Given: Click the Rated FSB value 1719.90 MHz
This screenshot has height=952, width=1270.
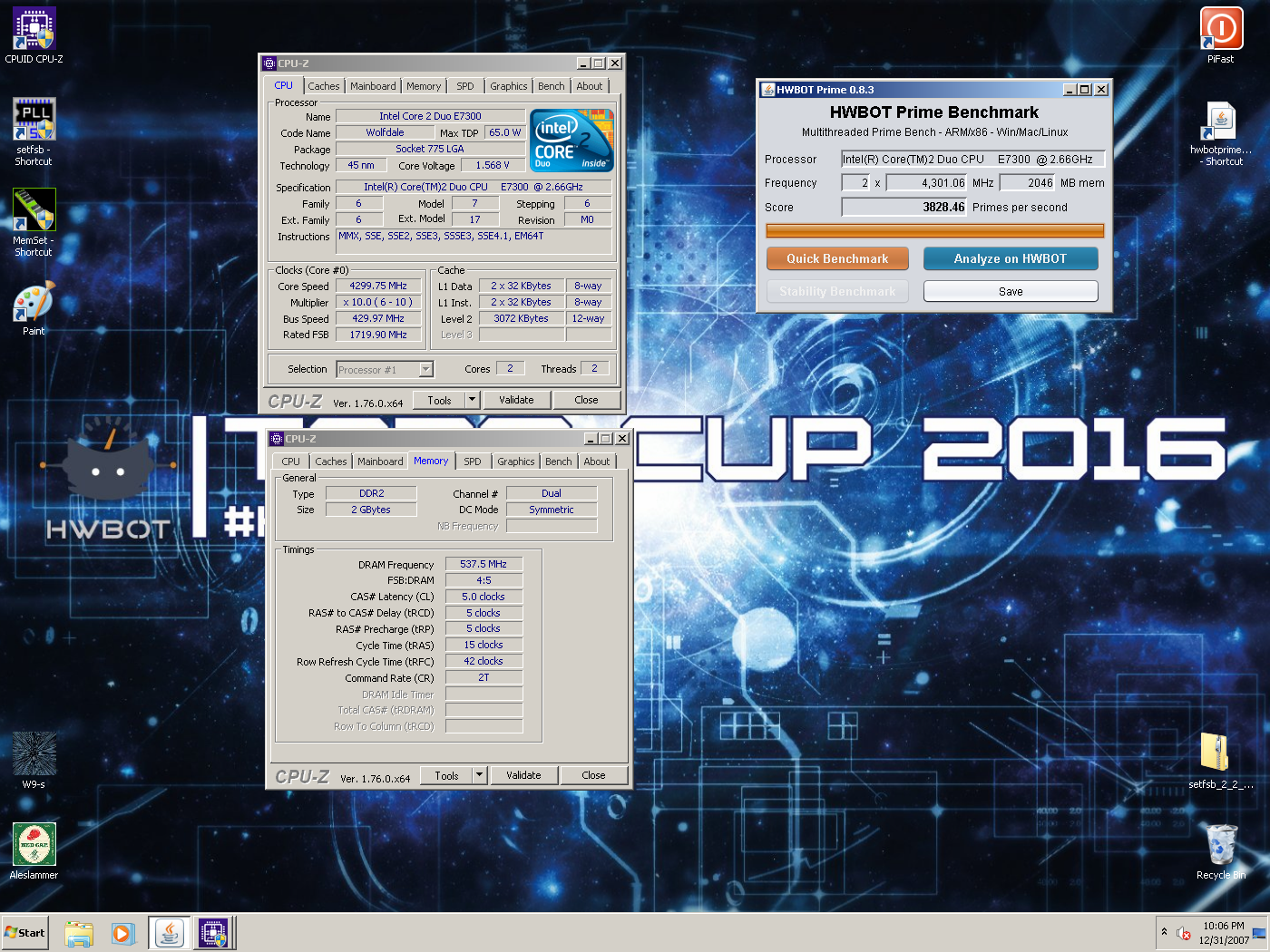Looking at the screenshot, I should 378,335.
